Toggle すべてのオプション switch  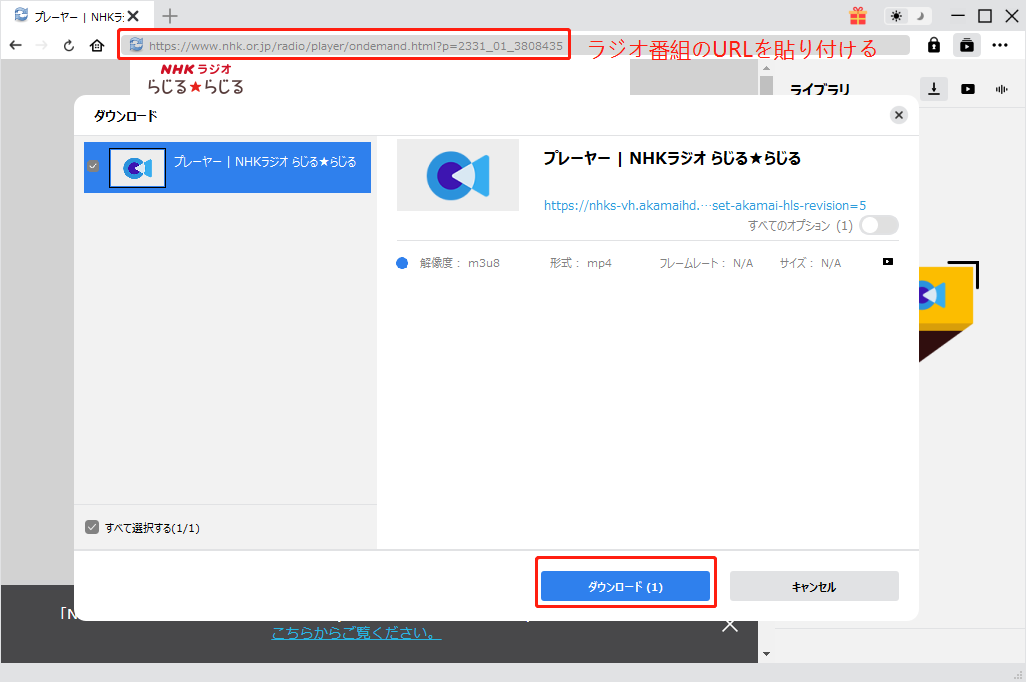879,226
